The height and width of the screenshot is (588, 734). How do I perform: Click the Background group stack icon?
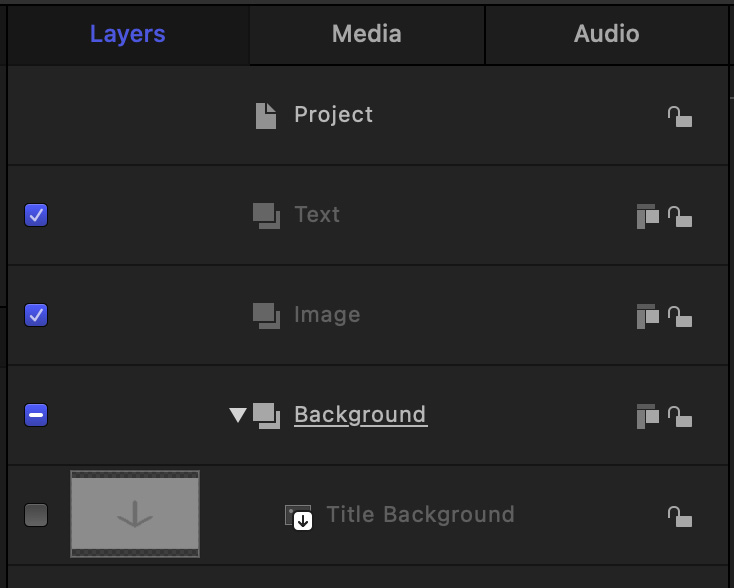click(266, 415)
